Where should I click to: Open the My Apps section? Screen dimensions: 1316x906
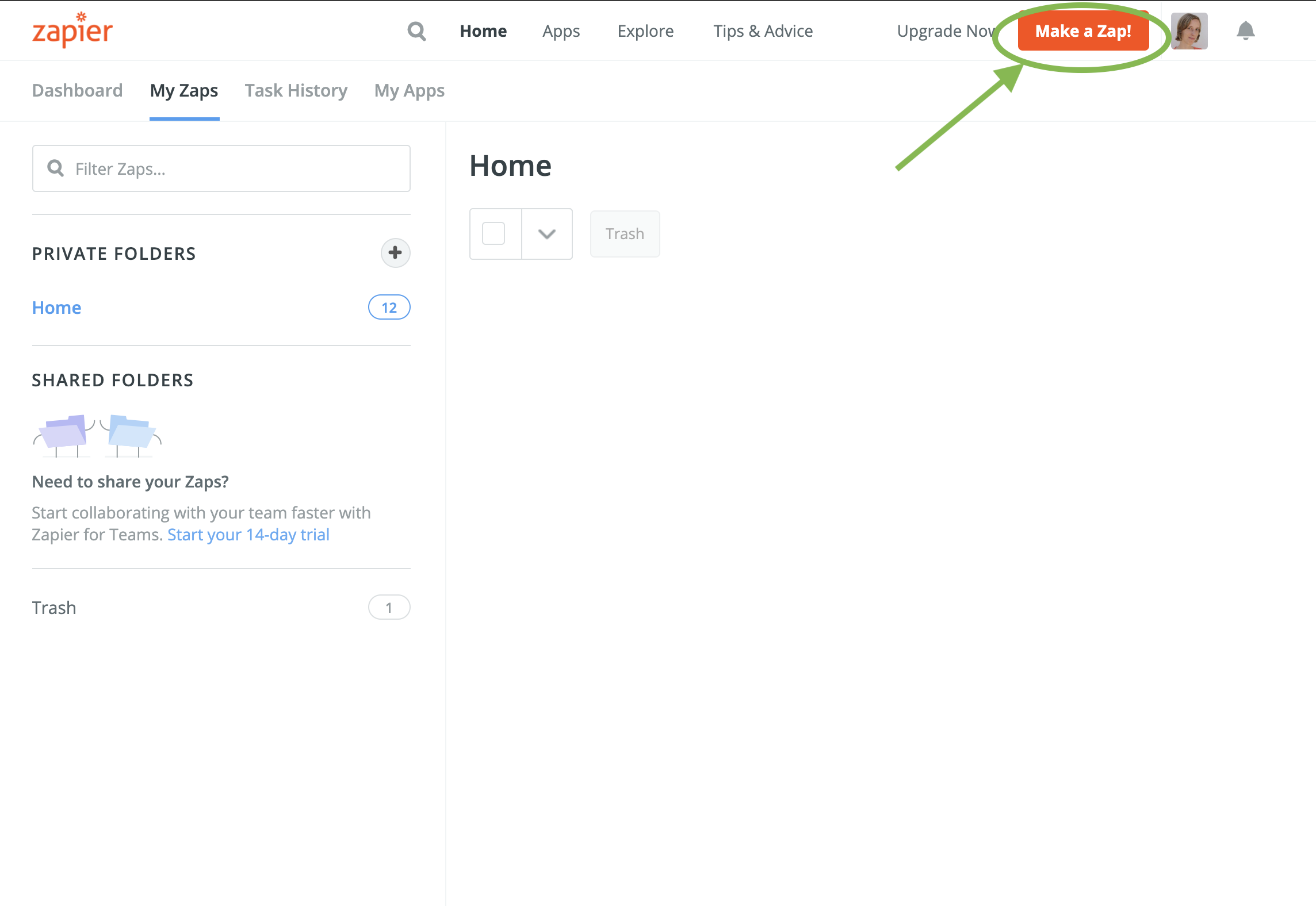[x=409, y=90]
